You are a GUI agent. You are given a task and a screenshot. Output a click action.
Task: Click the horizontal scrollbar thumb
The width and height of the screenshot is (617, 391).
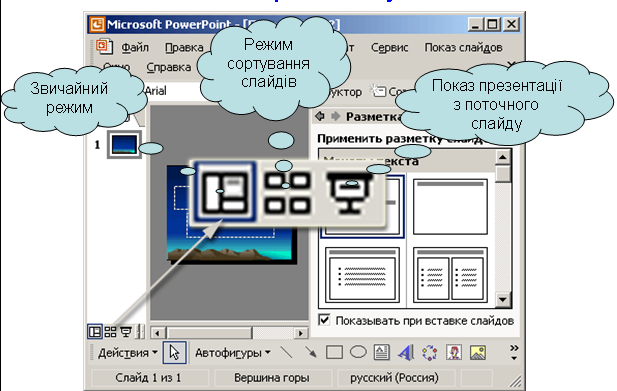[x=209, y=333]
